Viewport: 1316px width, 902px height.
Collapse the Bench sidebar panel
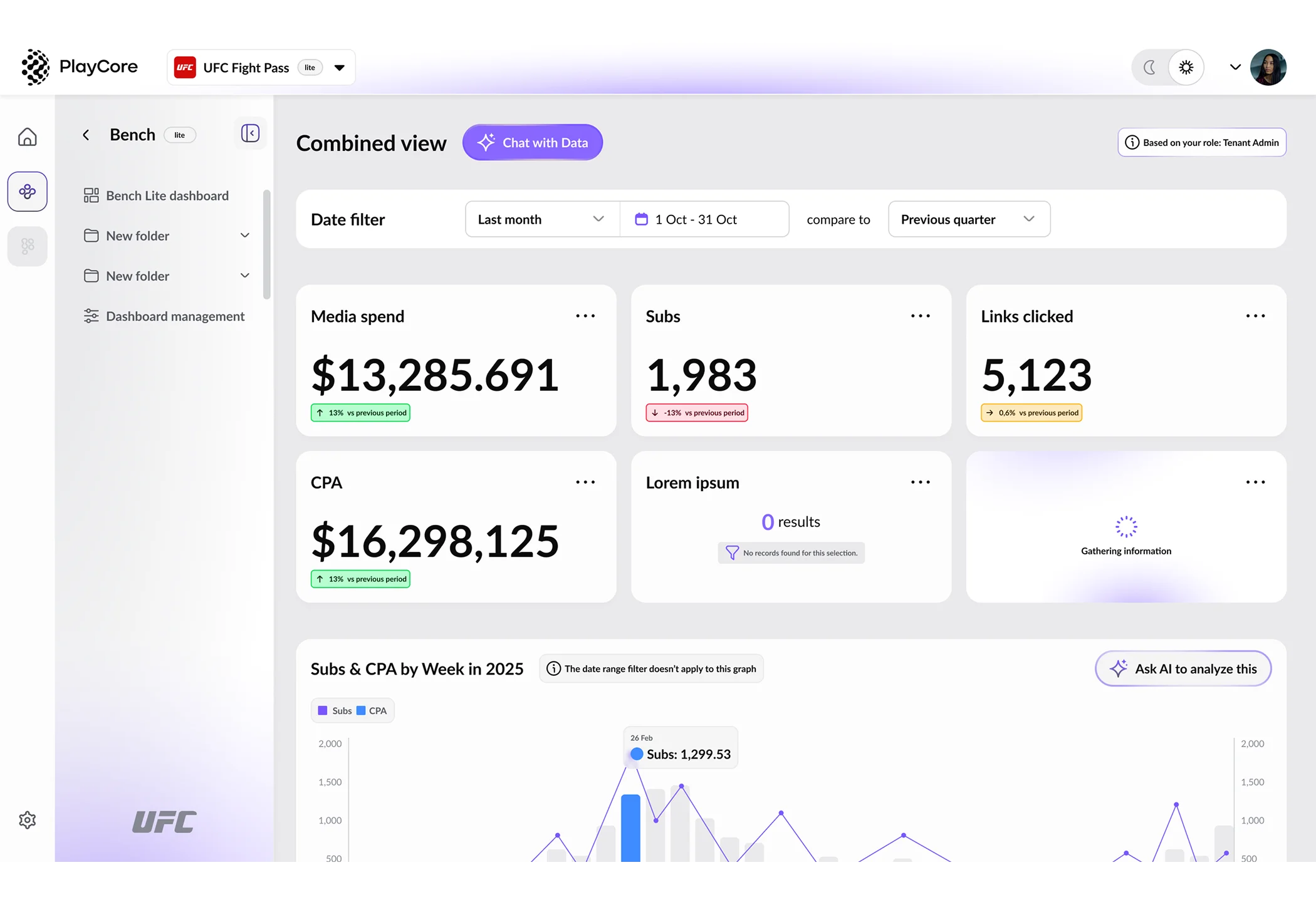[250, 133]
